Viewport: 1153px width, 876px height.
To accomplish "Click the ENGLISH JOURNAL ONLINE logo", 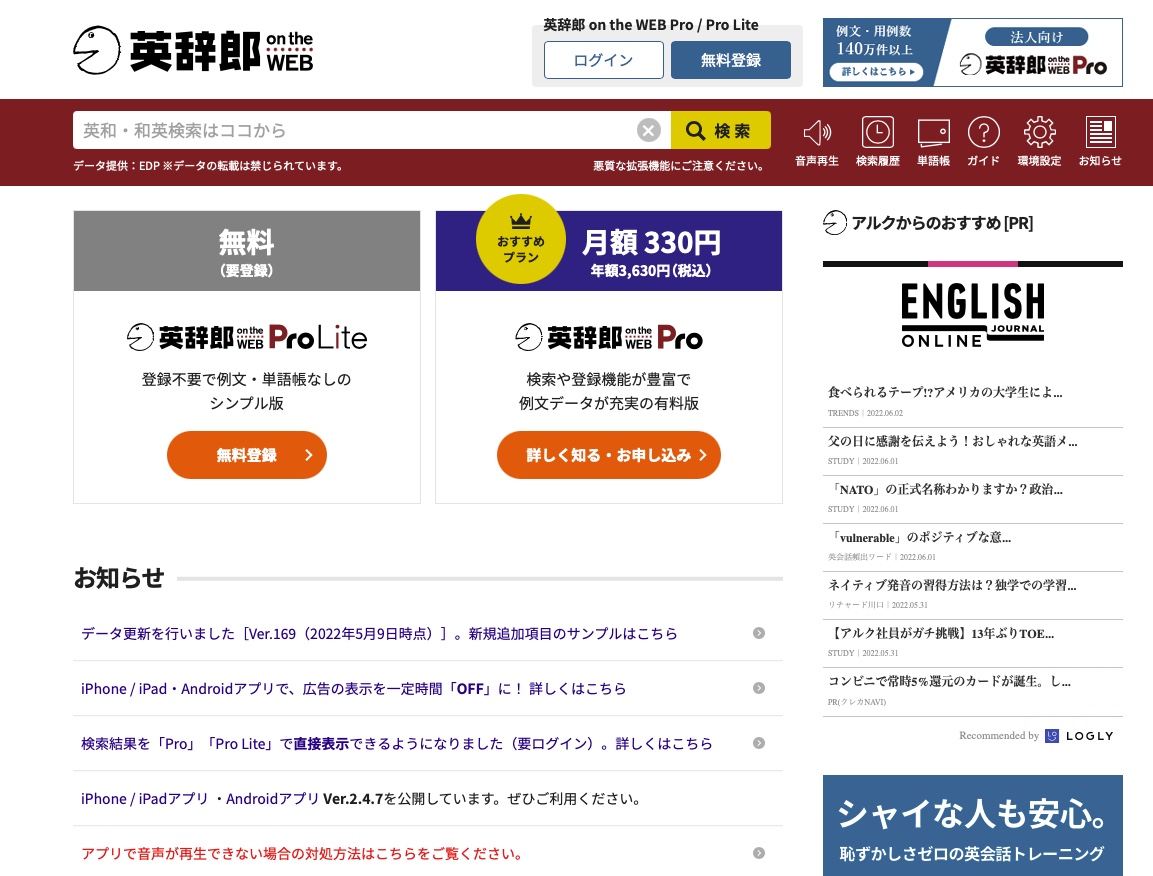I will coord(972,314).
